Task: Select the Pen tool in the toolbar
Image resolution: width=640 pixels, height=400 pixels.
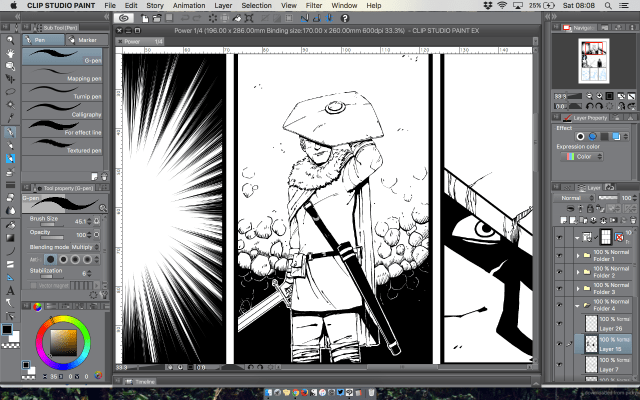Action: (x=10, y=132)
